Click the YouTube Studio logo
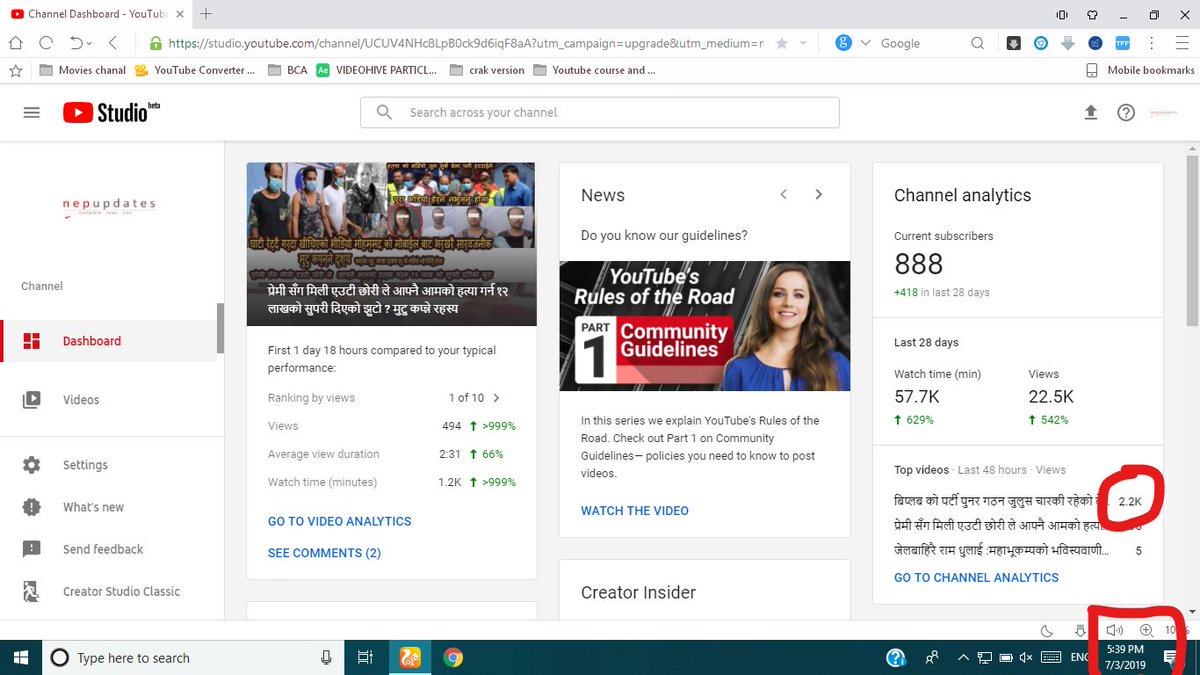The width and height of the screenshot is (1200, 675). click(111, 112)
